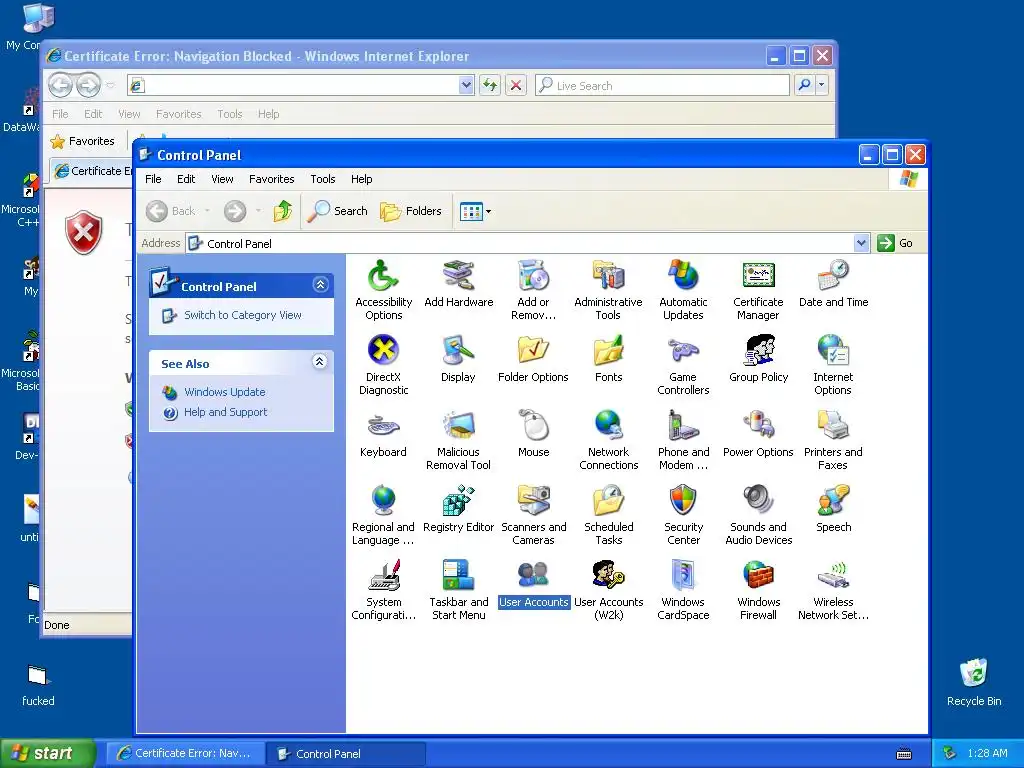Open Automatic Updates icon

coord(683,289)
